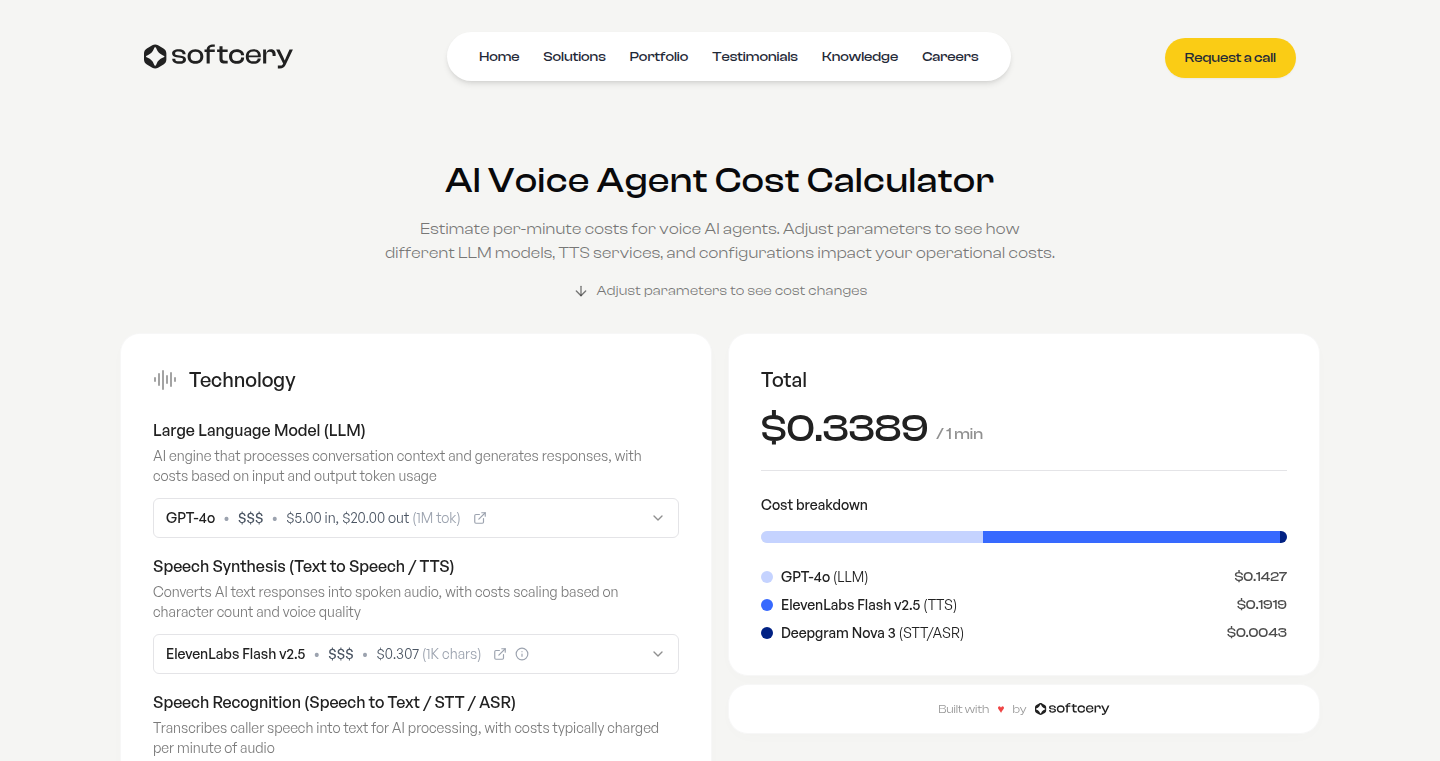1440x761 pixels.
Task: Click Softcery logo in Built with footer
Action: pyautogui.click(x=1072, y=709)
